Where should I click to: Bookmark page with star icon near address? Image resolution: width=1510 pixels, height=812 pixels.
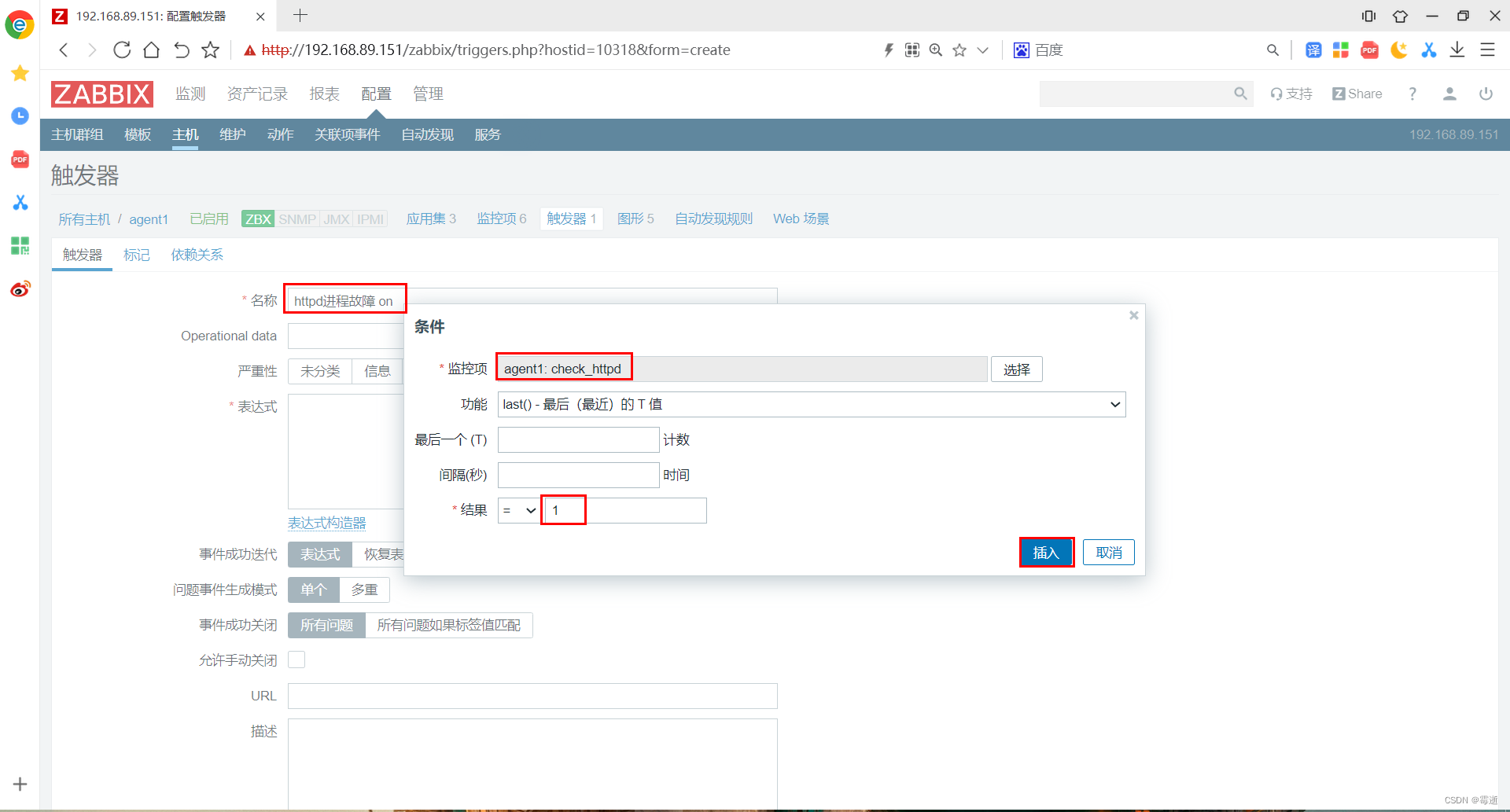210,50
